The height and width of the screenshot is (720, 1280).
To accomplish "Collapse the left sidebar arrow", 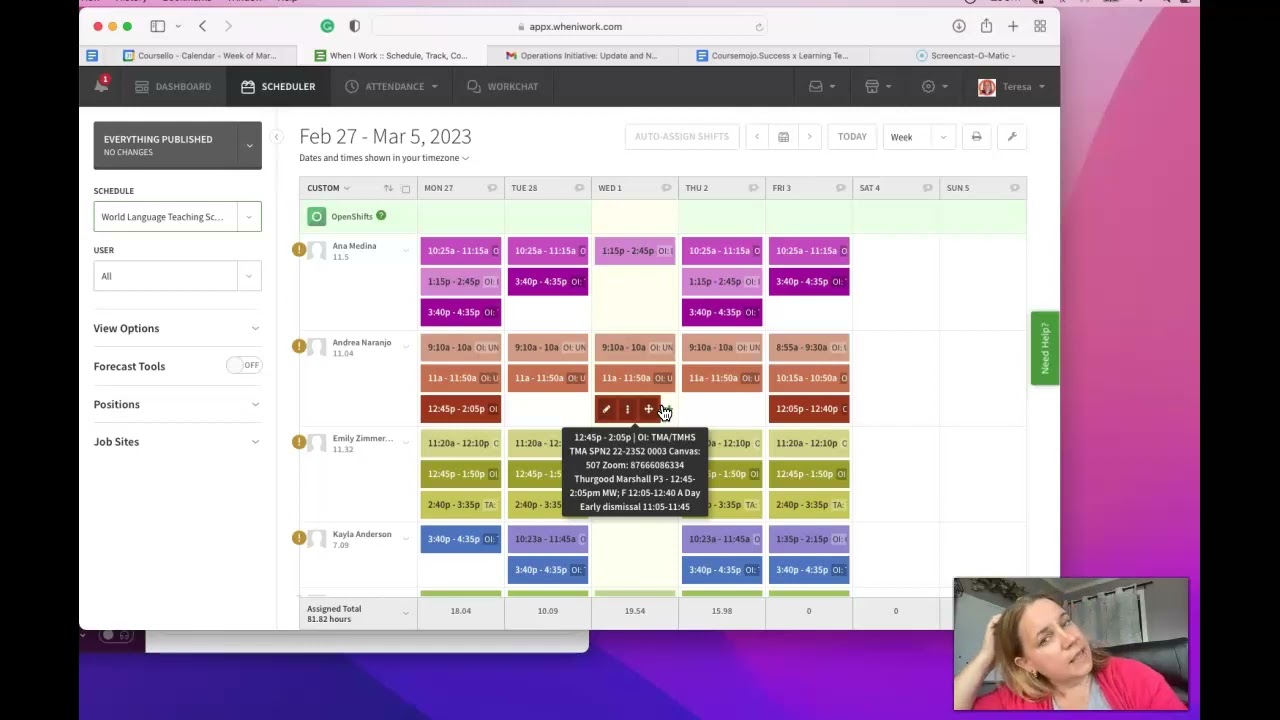I will coord(278,136).
